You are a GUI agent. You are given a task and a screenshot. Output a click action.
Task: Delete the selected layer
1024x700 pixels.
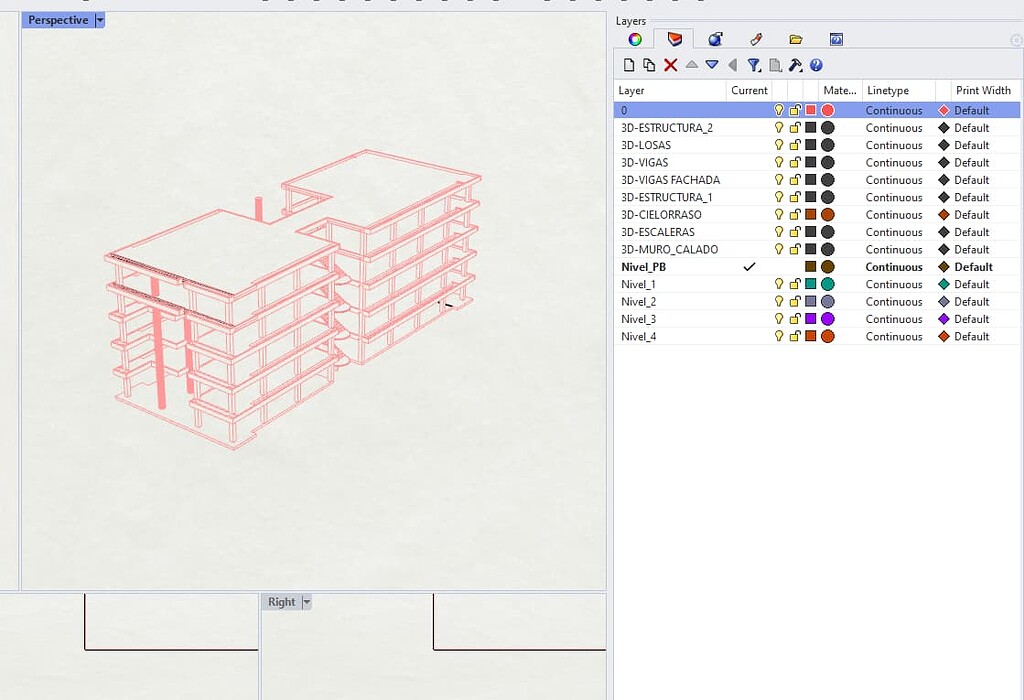[670, 64]
